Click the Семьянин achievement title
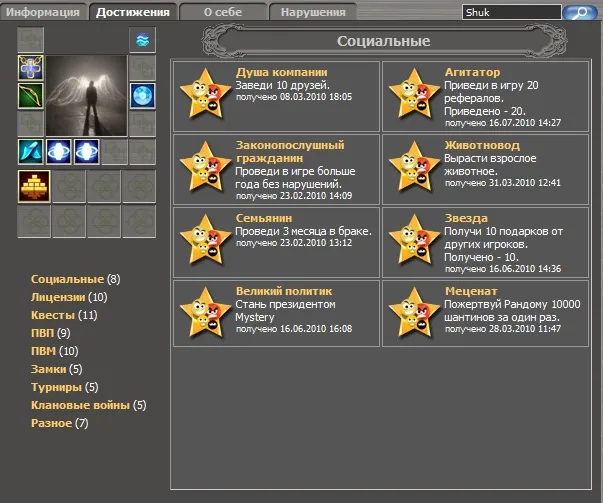The width and height of the screenshot is (603, 503). pyautogui.click(x=264, y=218)
